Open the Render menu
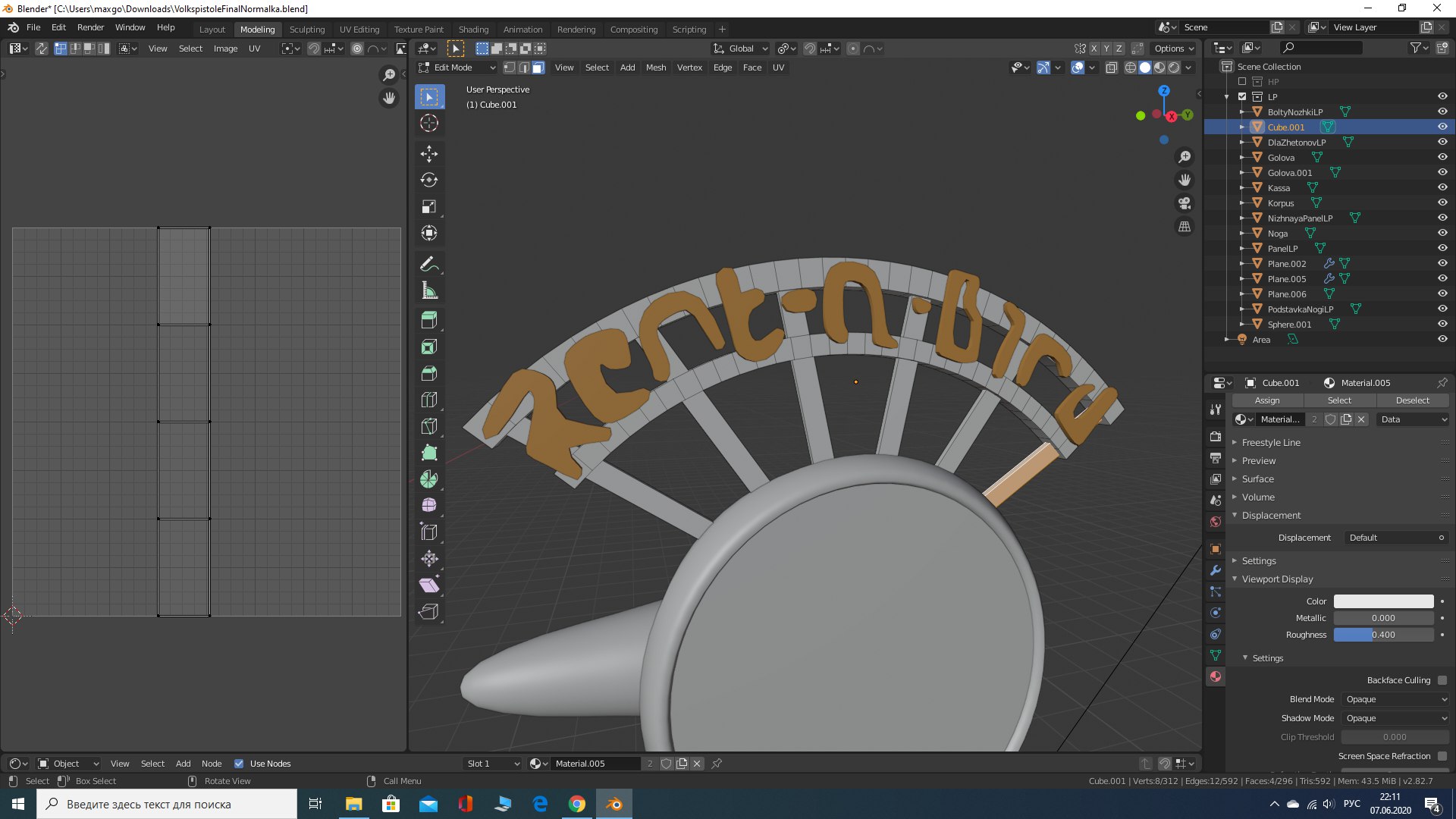Screen dimensions: 1456x819 click(x=90, y=27)
